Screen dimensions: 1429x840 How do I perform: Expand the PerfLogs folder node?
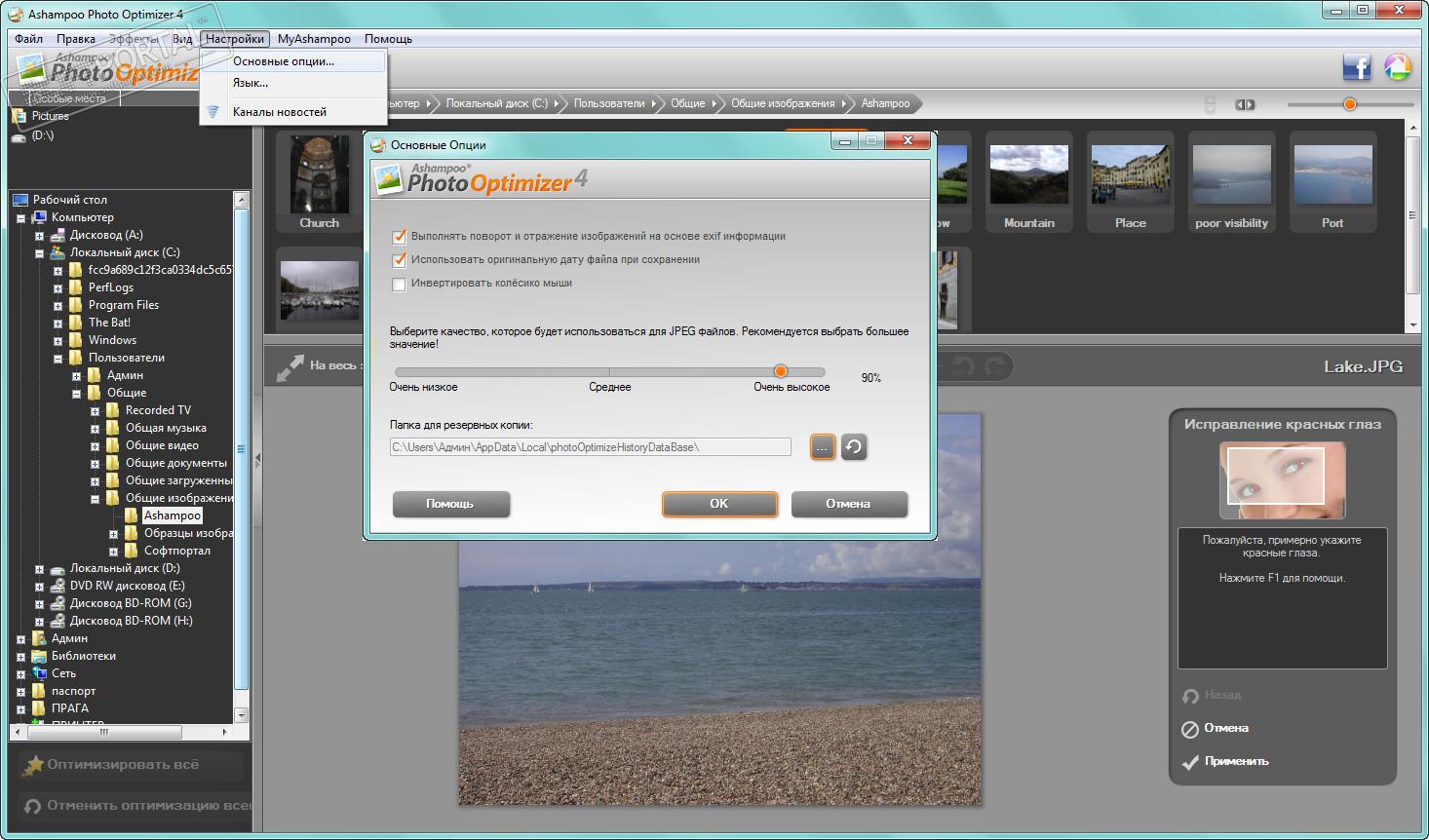[58, 288]
